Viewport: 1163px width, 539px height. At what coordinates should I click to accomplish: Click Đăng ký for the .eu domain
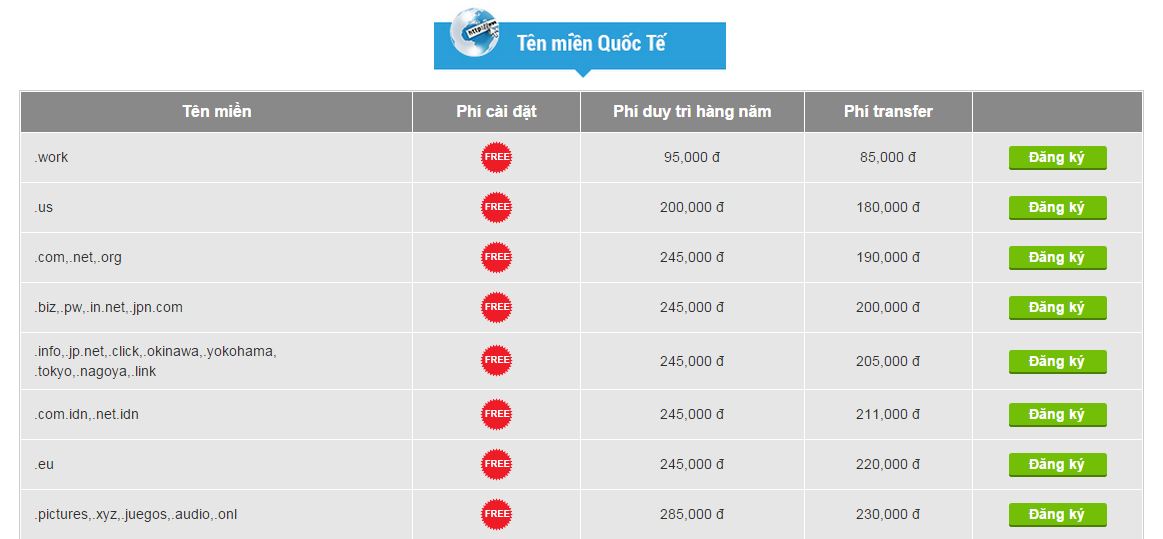click(x=1057, y=465)
